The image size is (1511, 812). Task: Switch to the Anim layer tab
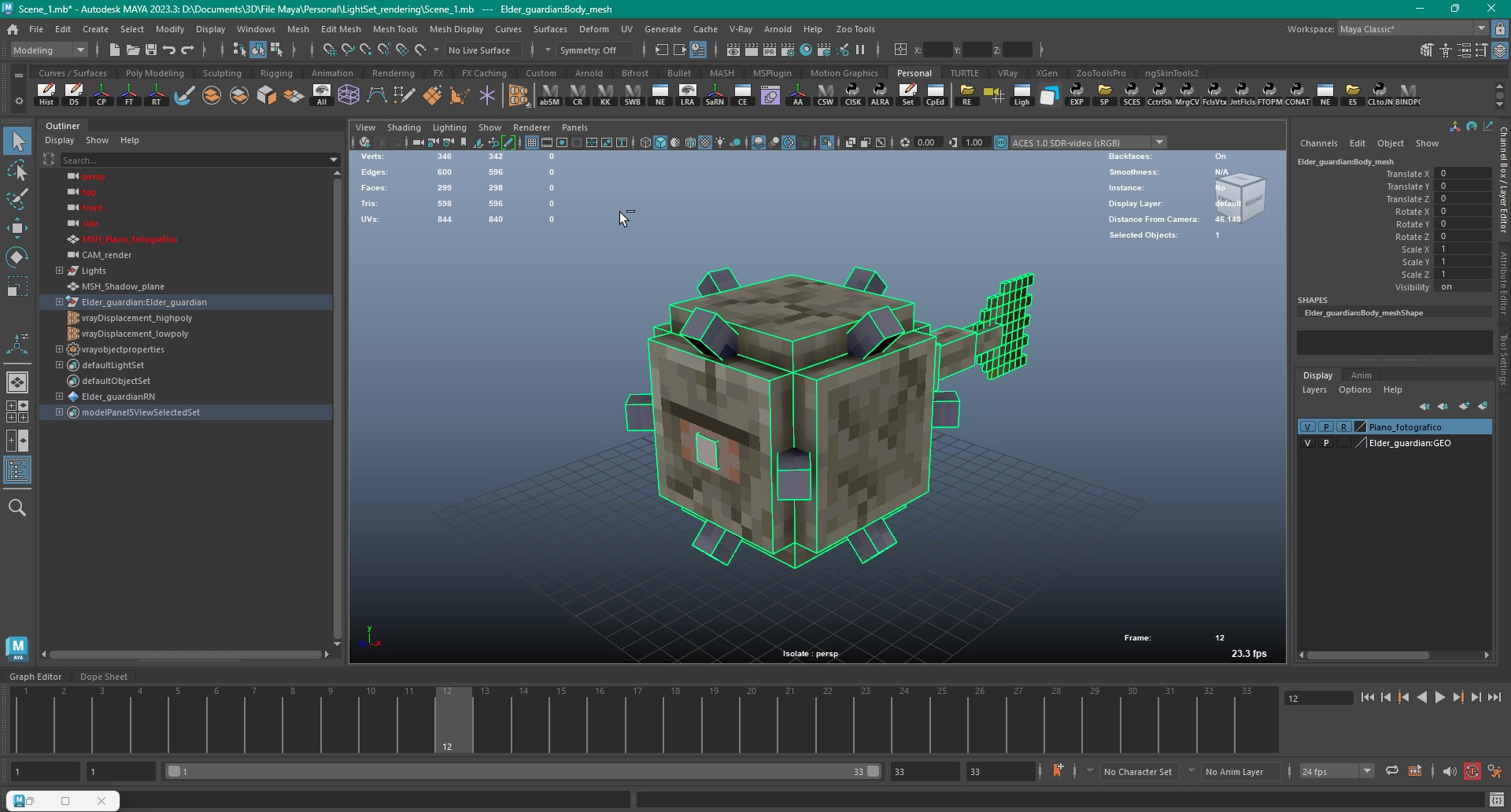pos(1361,375)
